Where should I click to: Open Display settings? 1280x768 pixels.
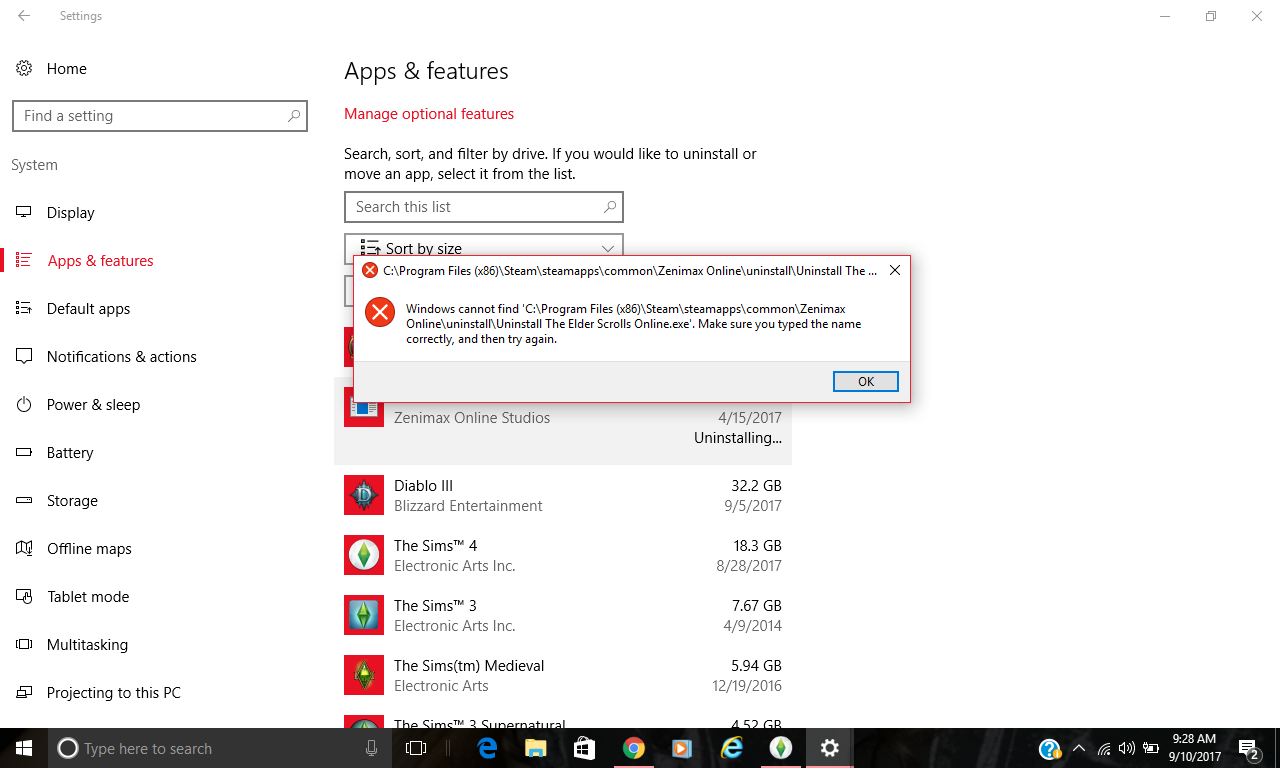pyautogui.click(x=70, y=213)
